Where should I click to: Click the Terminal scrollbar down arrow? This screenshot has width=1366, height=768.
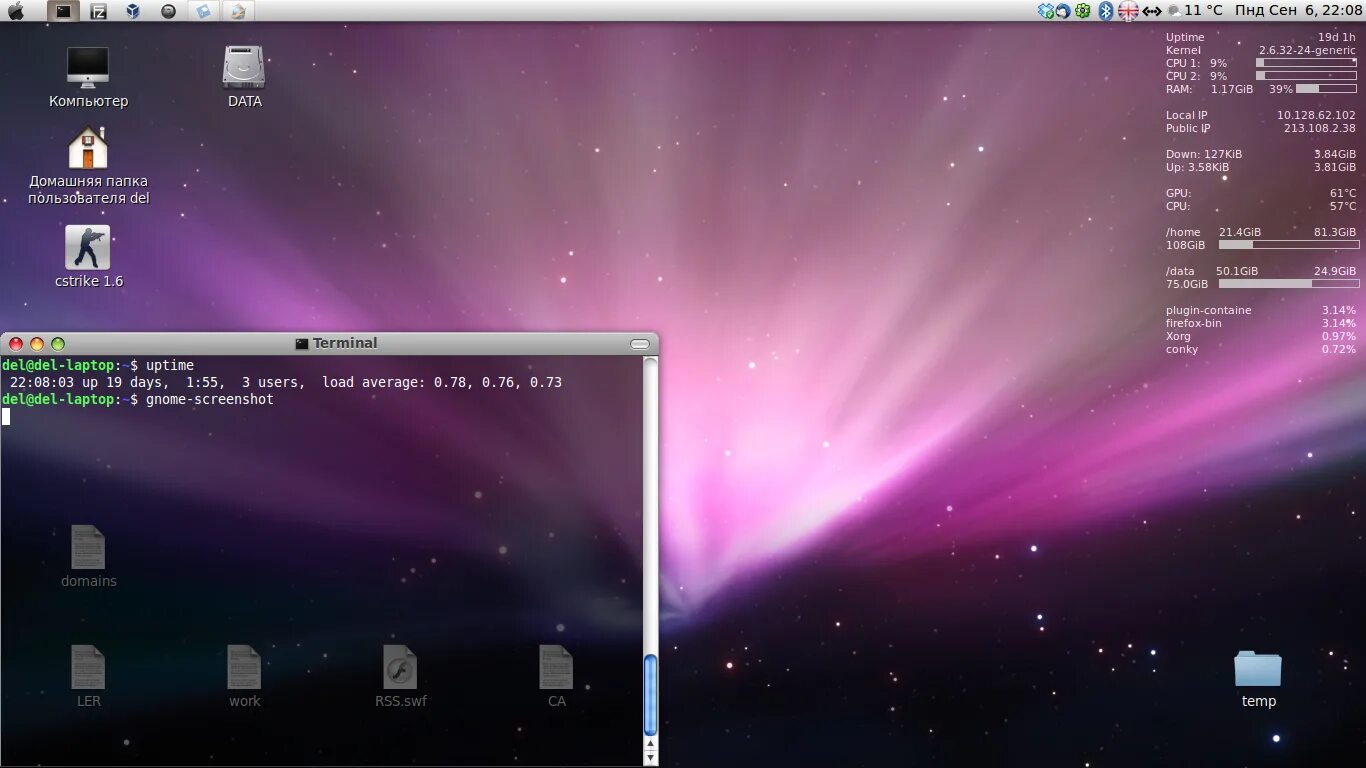(x=651, y=758)
